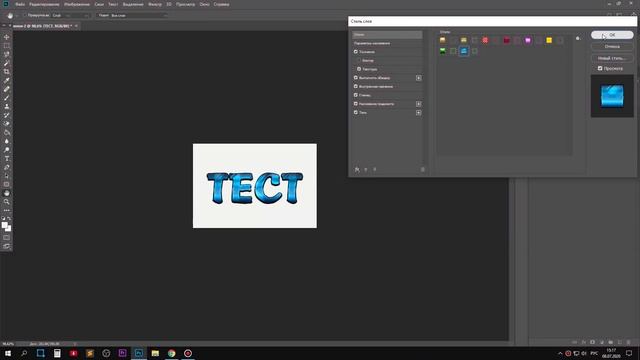Toggle the Внутреннее свечение checkbox

tap(356, 87)
